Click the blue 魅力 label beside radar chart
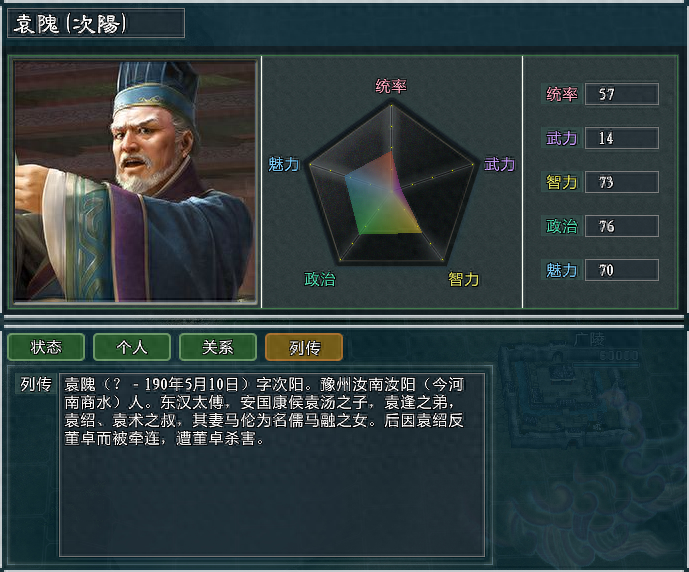 (283, 164)
